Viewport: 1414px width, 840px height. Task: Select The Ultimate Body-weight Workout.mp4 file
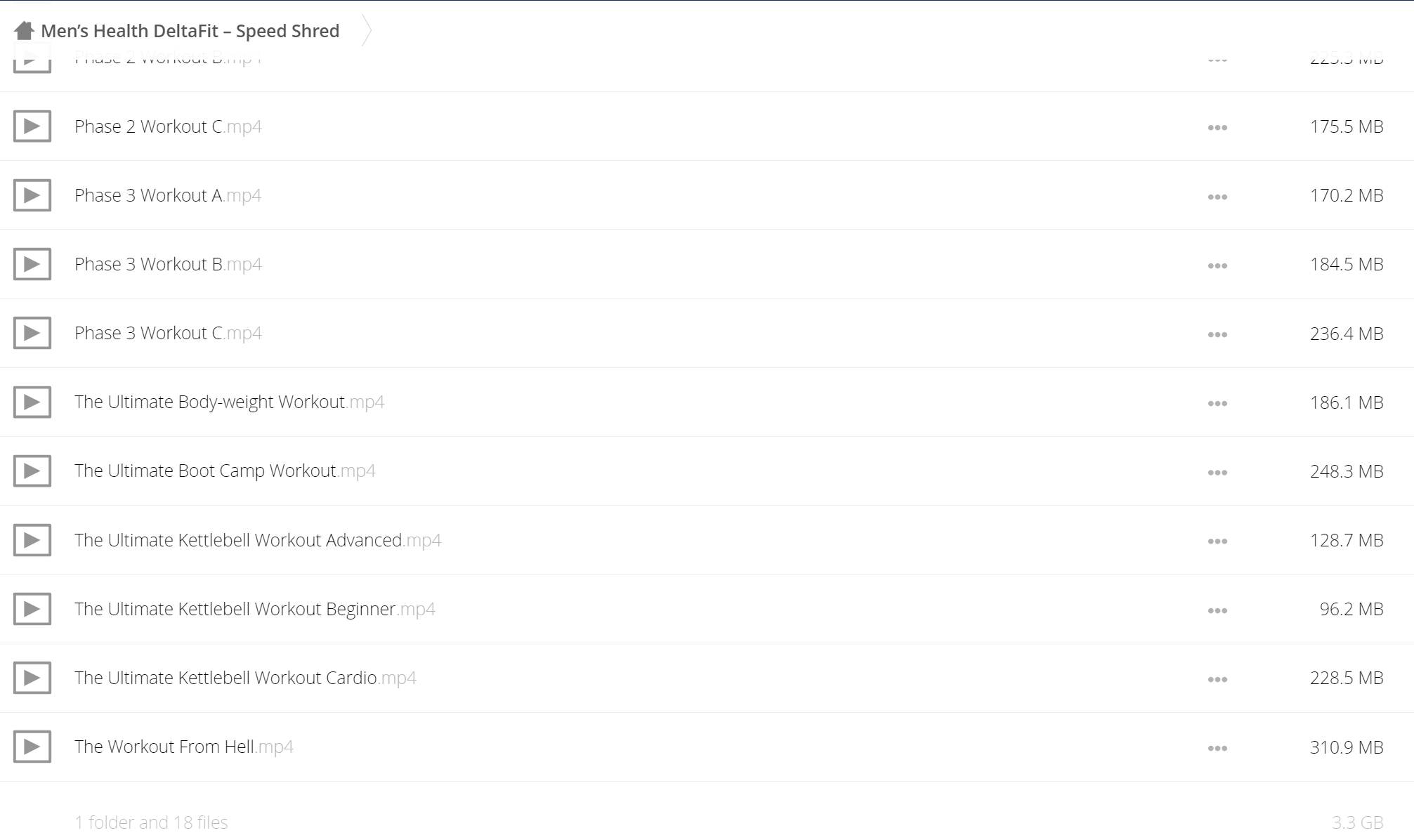click(229, 402)
